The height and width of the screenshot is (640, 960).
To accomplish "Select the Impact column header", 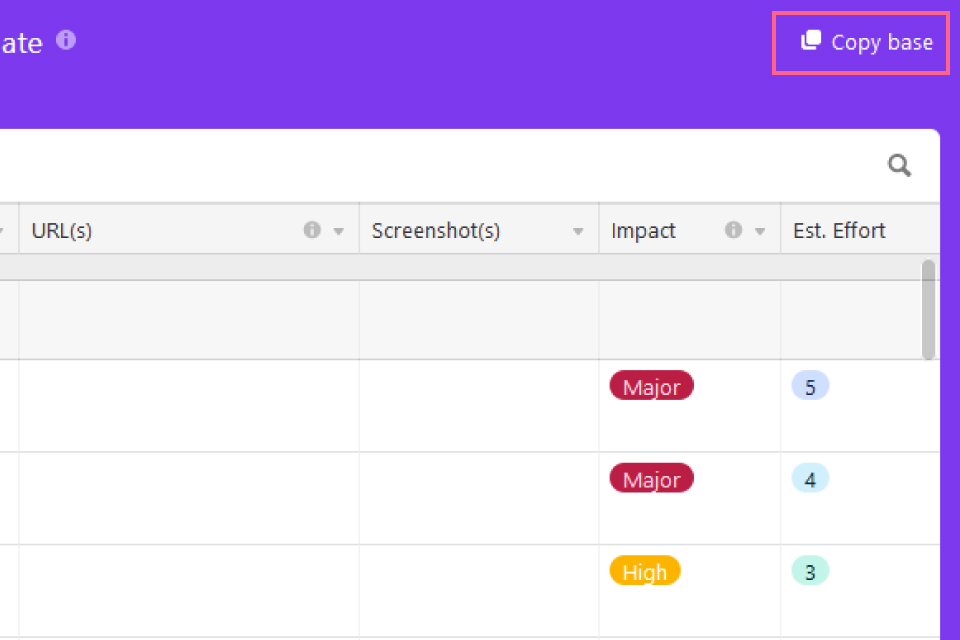I will coord(690,230).
